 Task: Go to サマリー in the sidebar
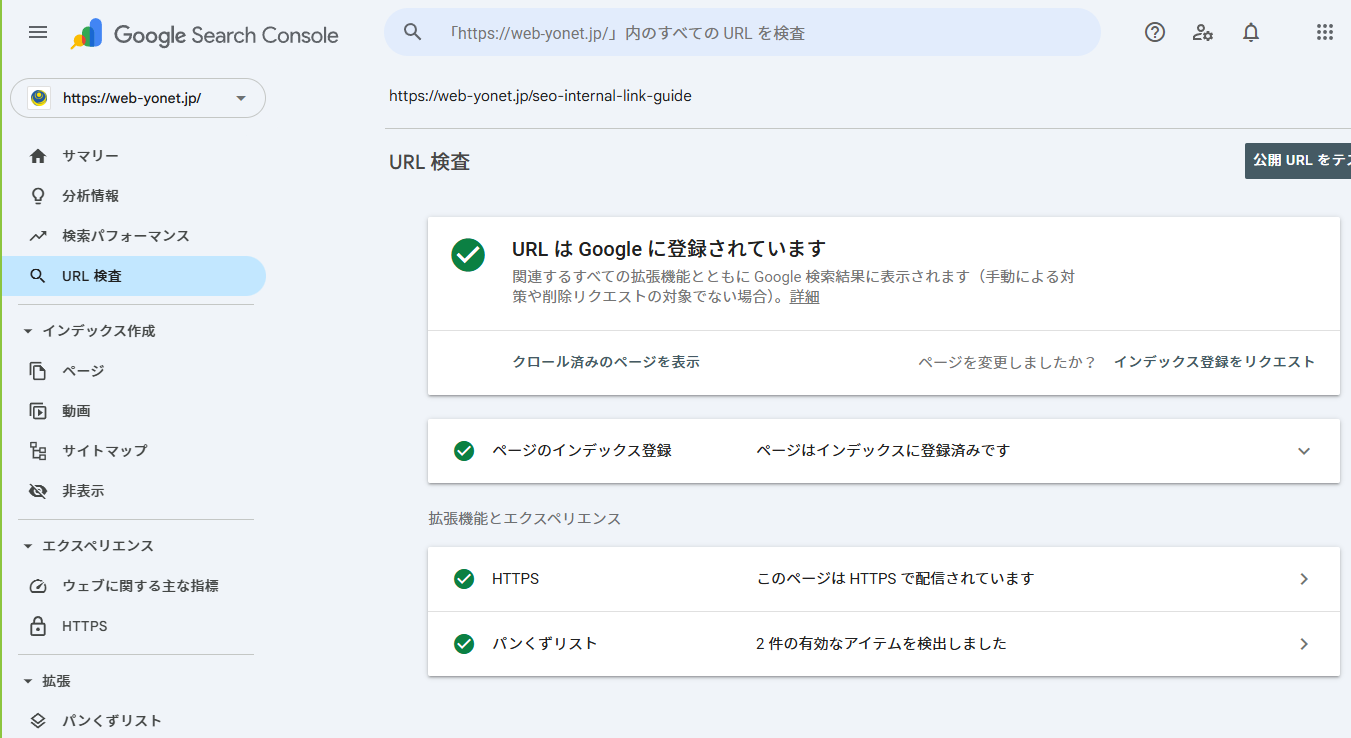(x=90, y=156)
